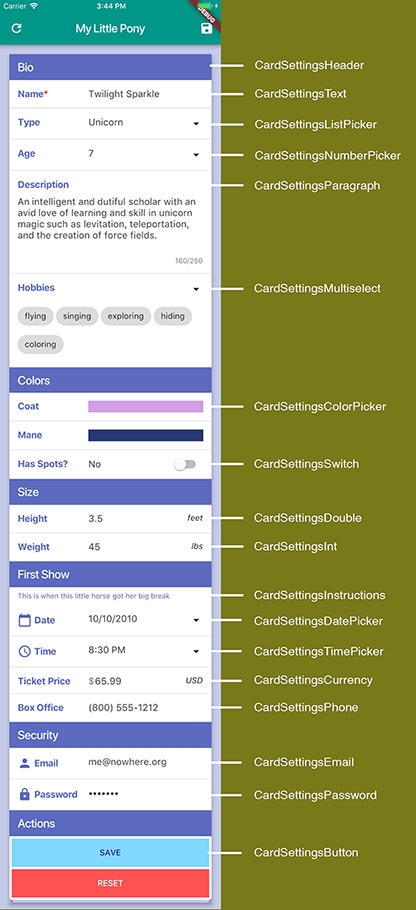This screenshot has width=416, height=910.
Task: Click the 10/10/2010 date value
Action: [113, 619]
